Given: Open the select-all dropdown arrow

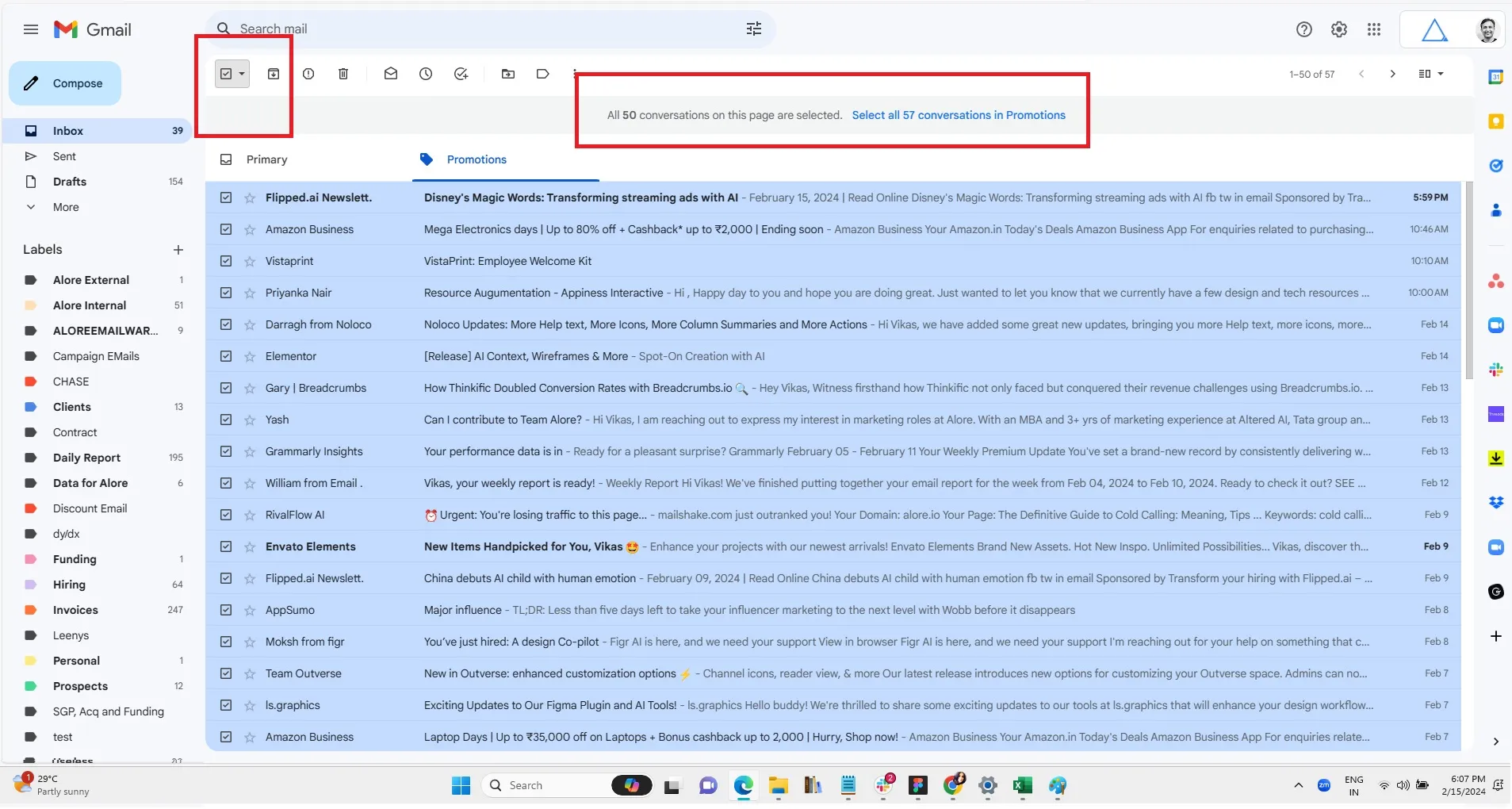Looking at the screenshot, I should click(242, 74).
